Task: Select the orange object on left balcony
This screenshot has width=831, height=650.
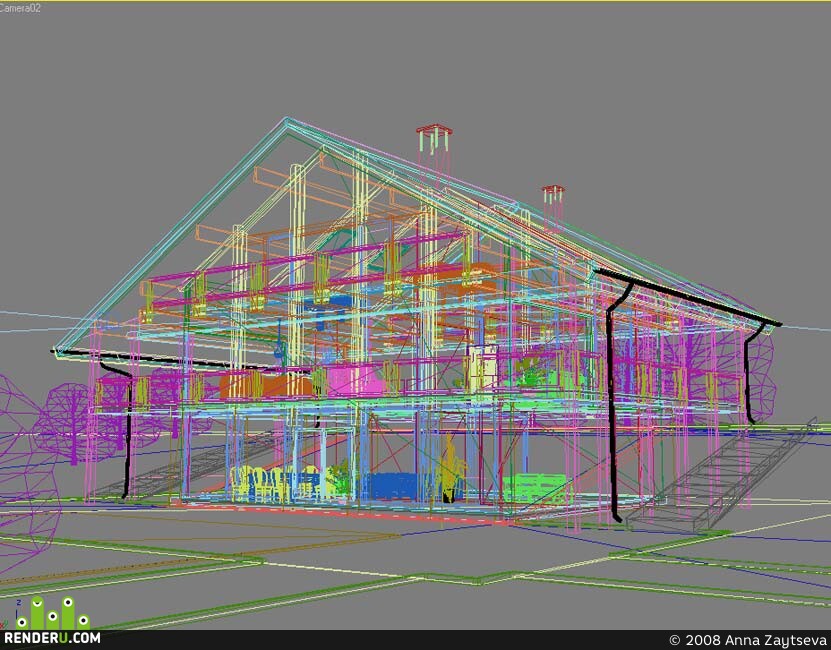Action: pos(265,385)
